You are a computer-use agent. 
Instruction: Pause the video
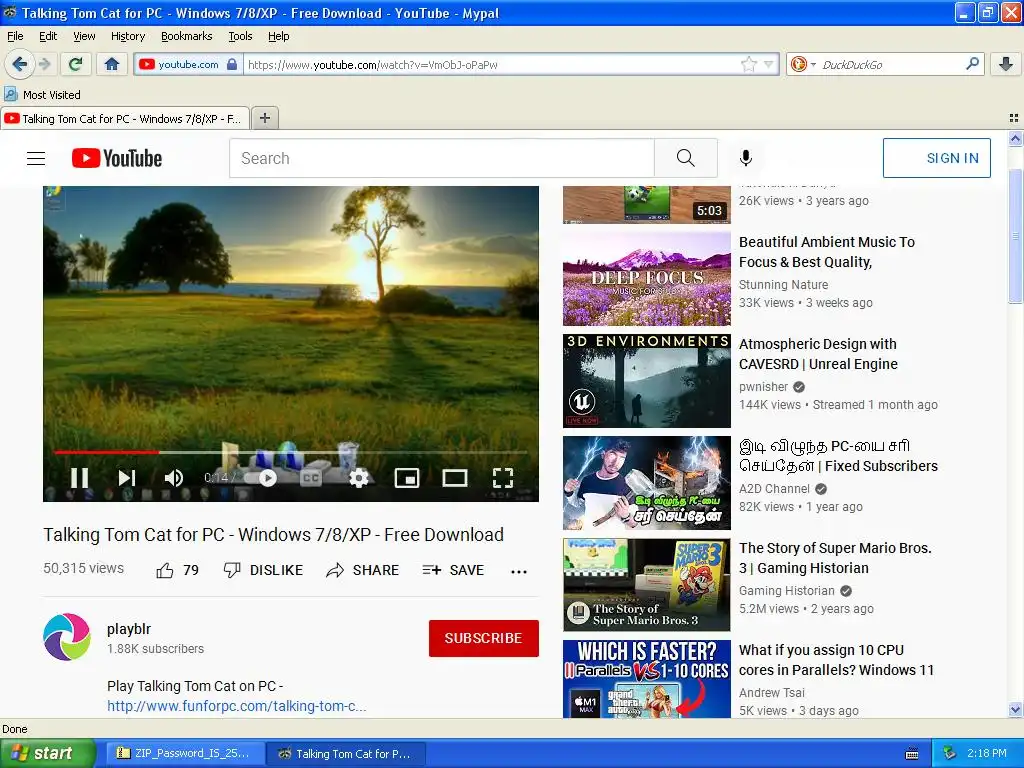[79, 478]
